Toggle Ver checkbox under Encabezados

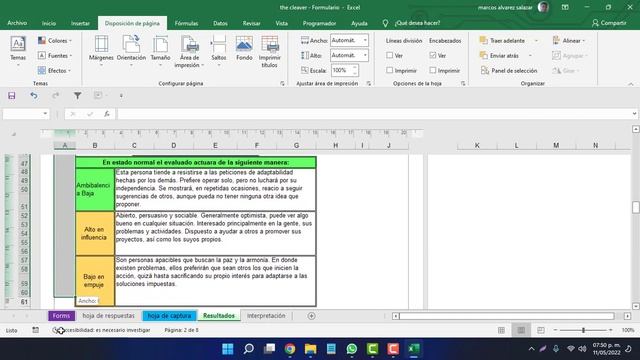pyautogui.click(x=433, y=55)
